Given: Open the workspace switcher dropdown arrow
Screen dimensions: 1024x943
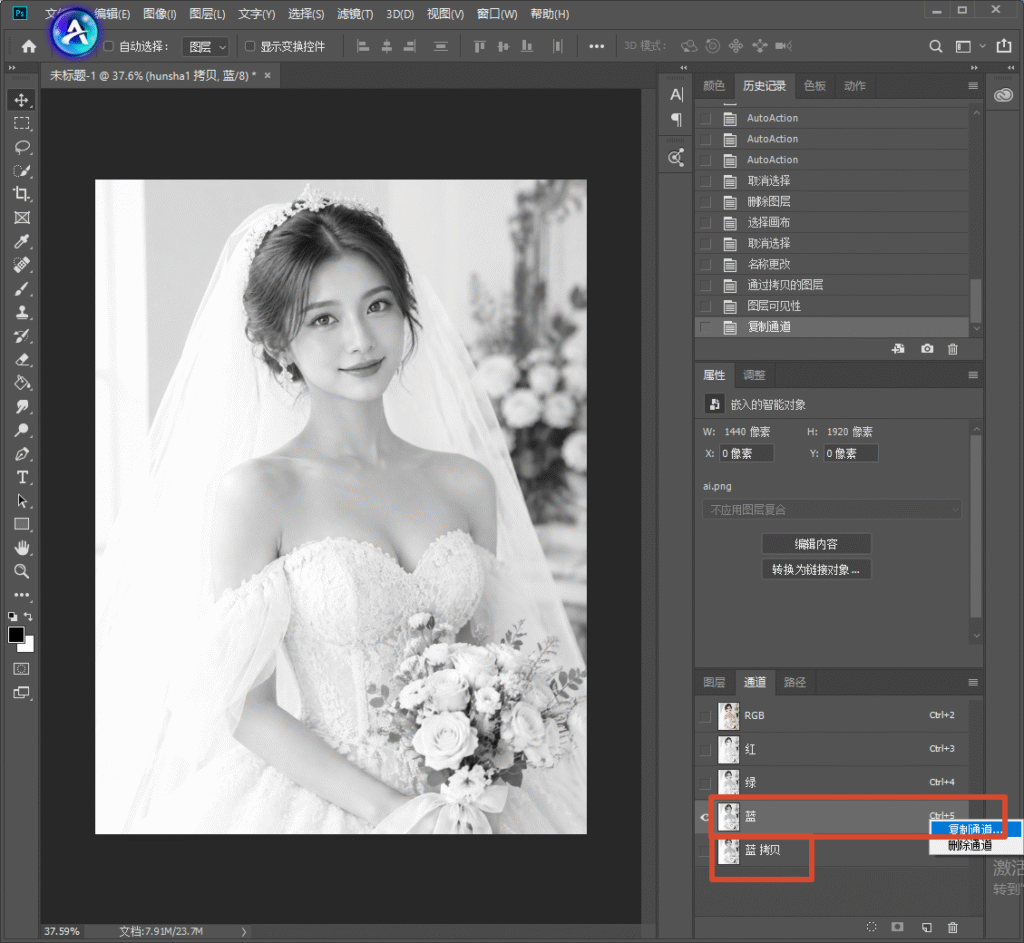Looking at the screenshot, I should coord(982,46).
